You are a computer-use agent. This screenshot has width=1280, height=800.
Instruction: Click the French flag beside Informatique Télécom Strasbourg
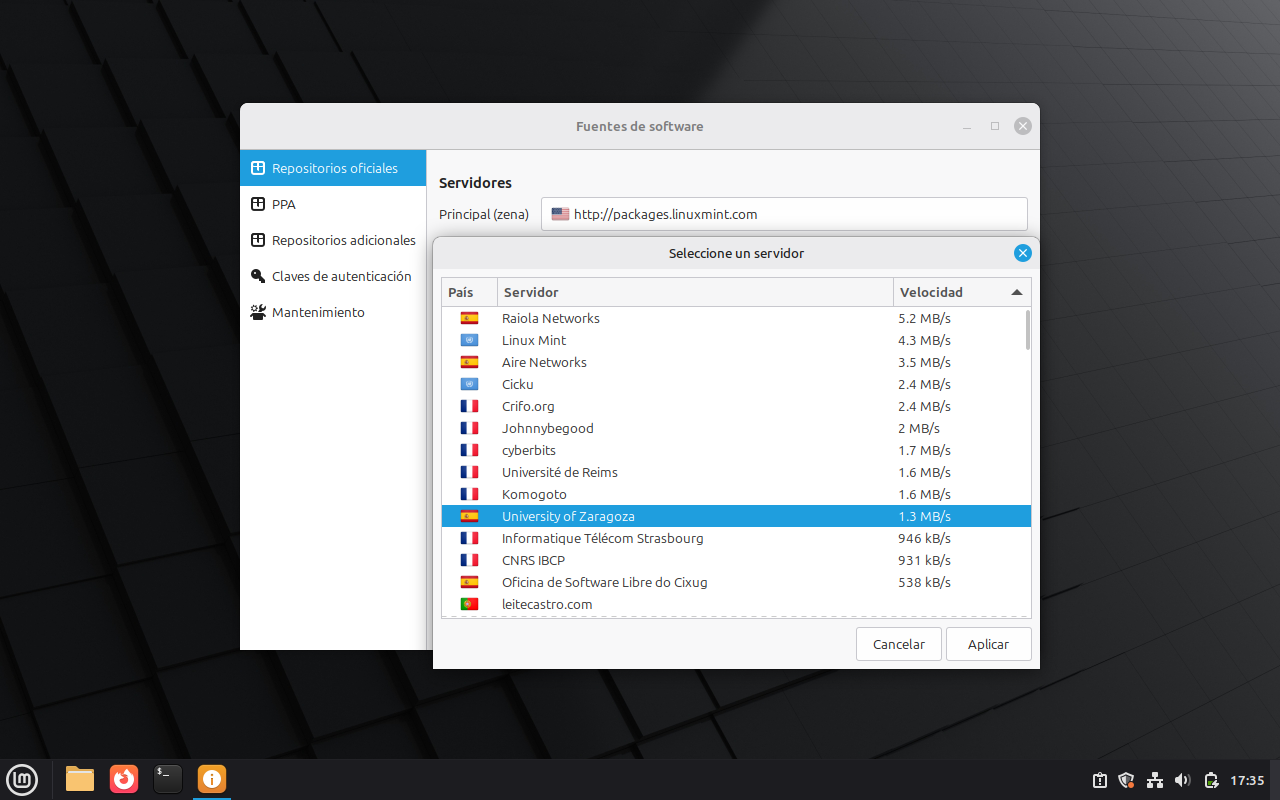tap(469, 538)
